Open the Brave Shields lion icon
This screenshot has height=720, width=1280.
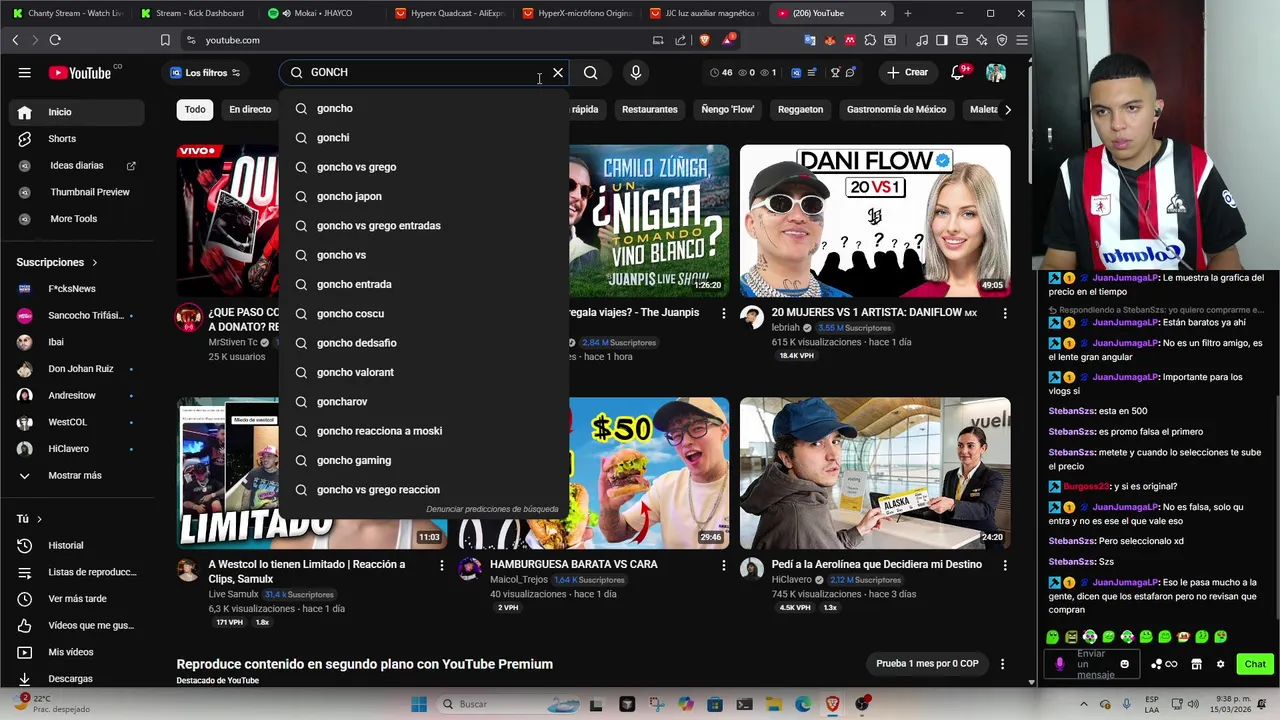705,40
